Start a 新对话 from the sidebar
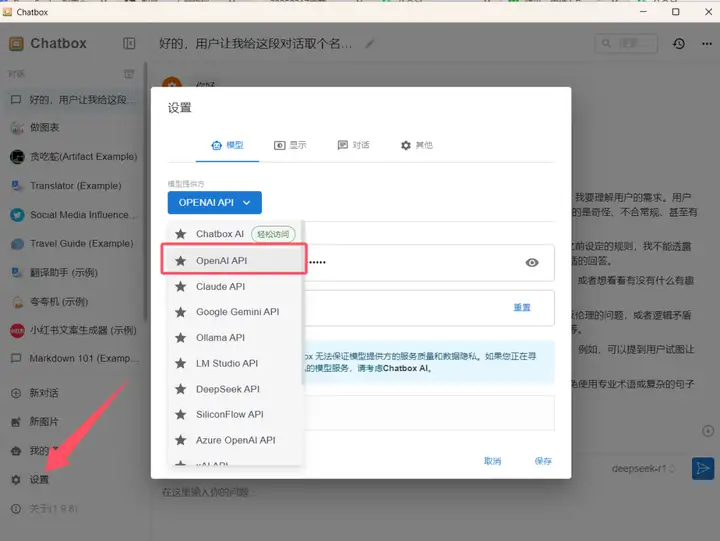The height and width of the screenshot is (541, 720). point(73,393)
